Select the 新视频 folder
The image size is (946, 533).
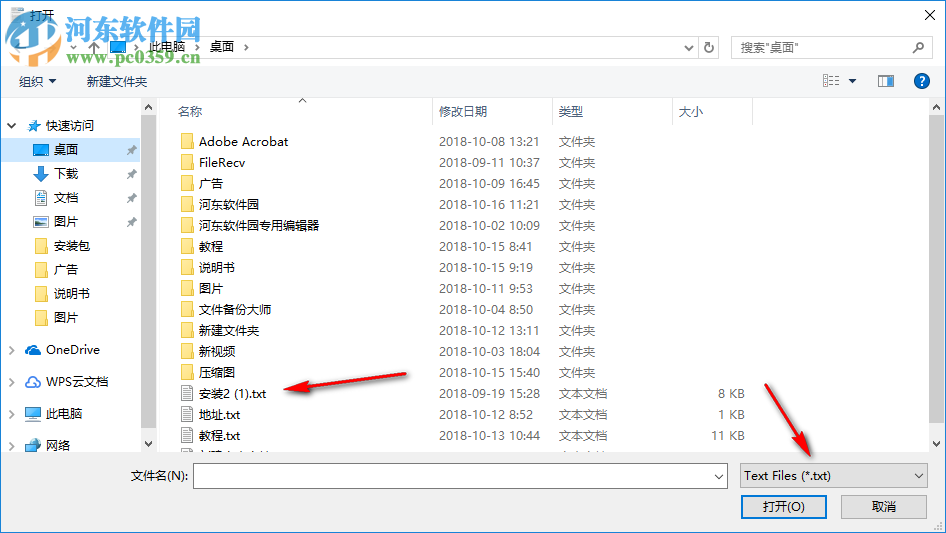click(217, 352)
